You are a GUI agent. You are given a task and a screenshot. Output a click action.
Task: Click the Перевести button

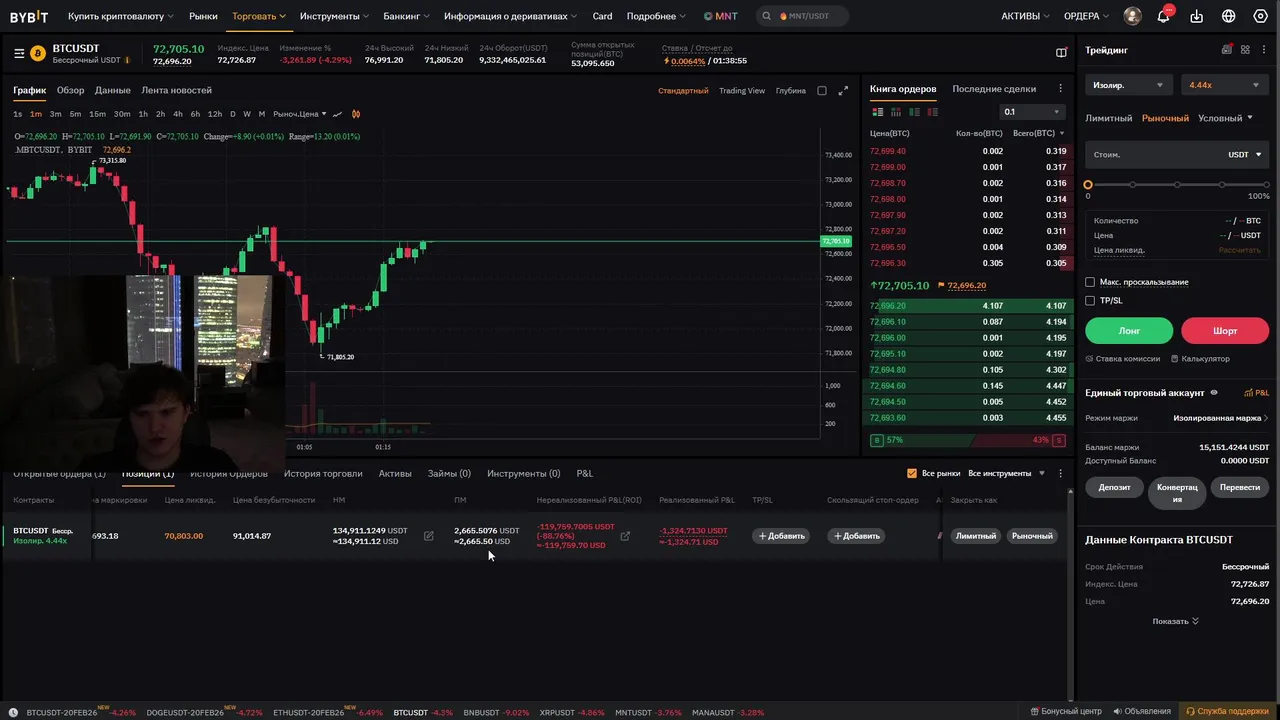coord(1240,487)
